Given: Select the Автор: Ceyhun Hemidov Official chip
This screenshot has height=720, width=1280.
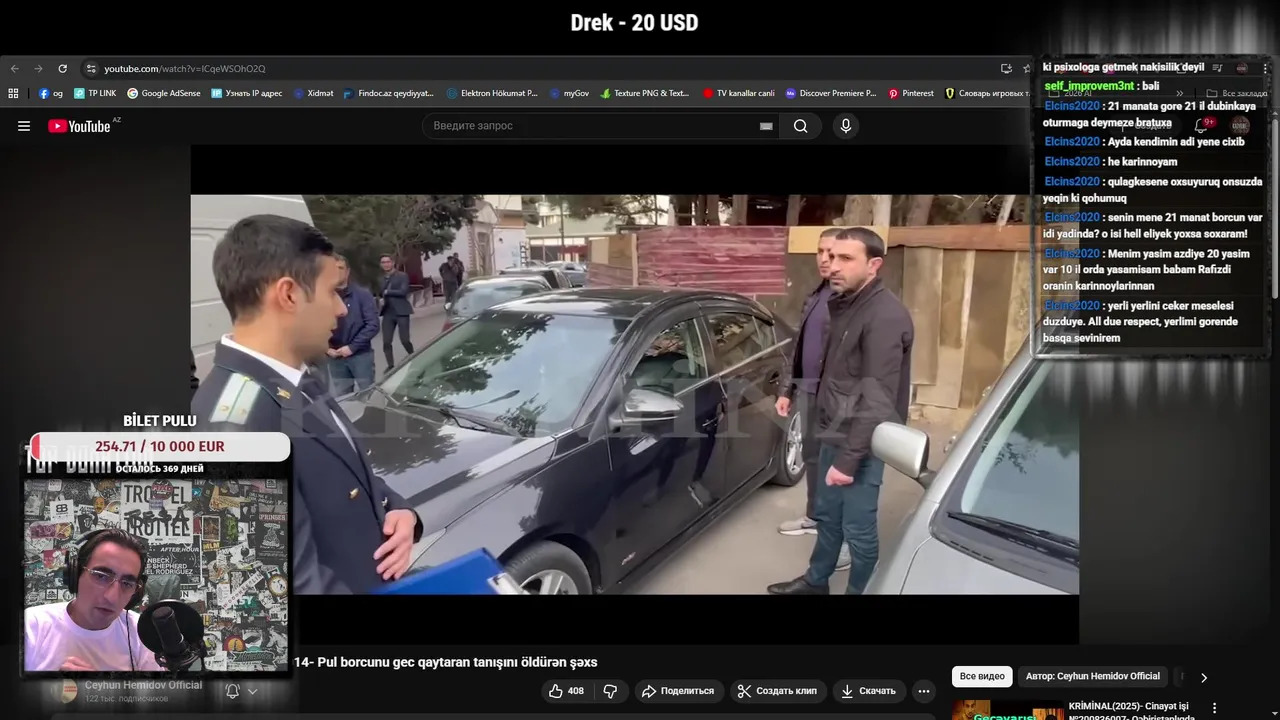Looking at the screenshot, I should click(x=1092, y=677).
